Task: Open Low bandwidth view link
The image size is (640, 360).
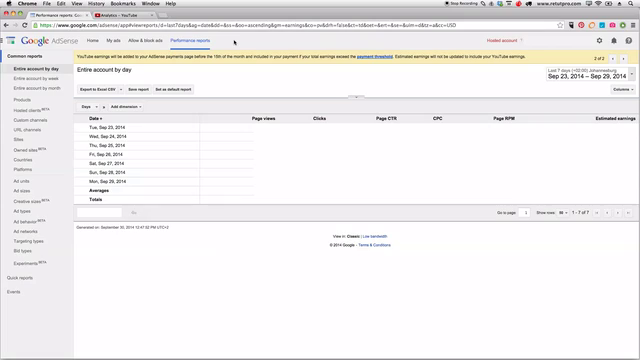Action: click(375, 236)
